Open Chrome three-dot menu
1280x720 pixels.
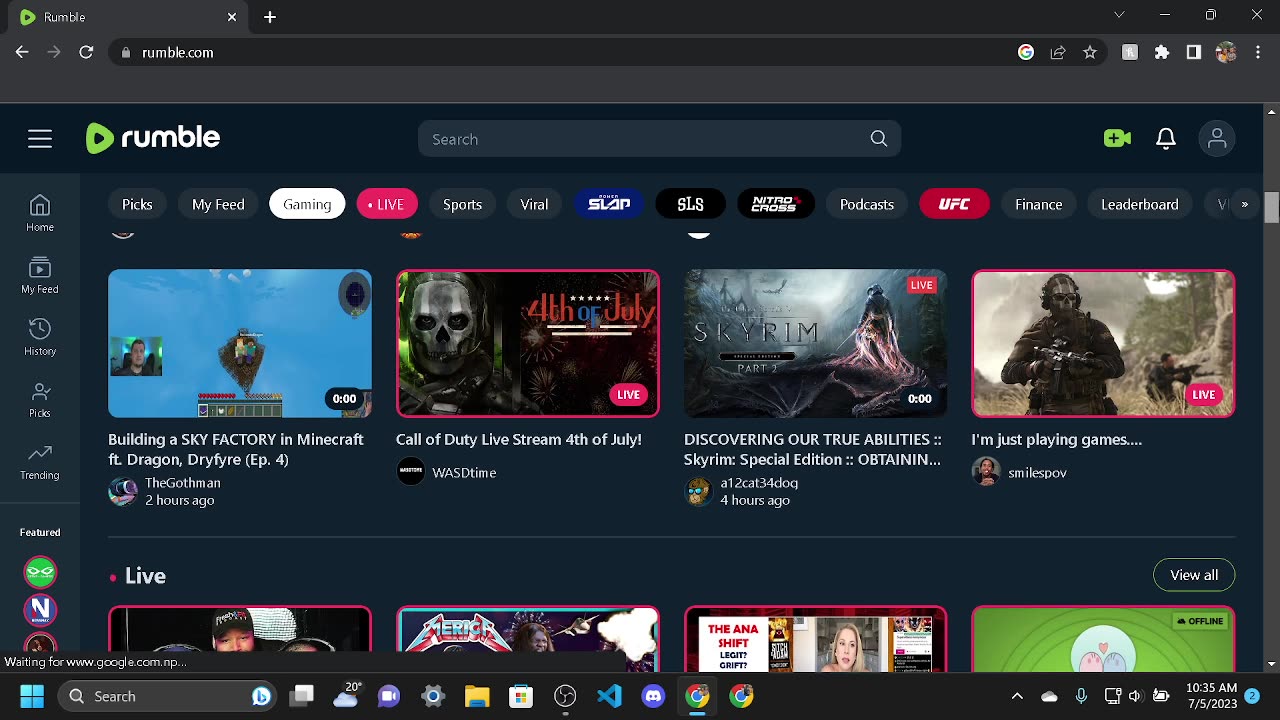coord(1258,52)
